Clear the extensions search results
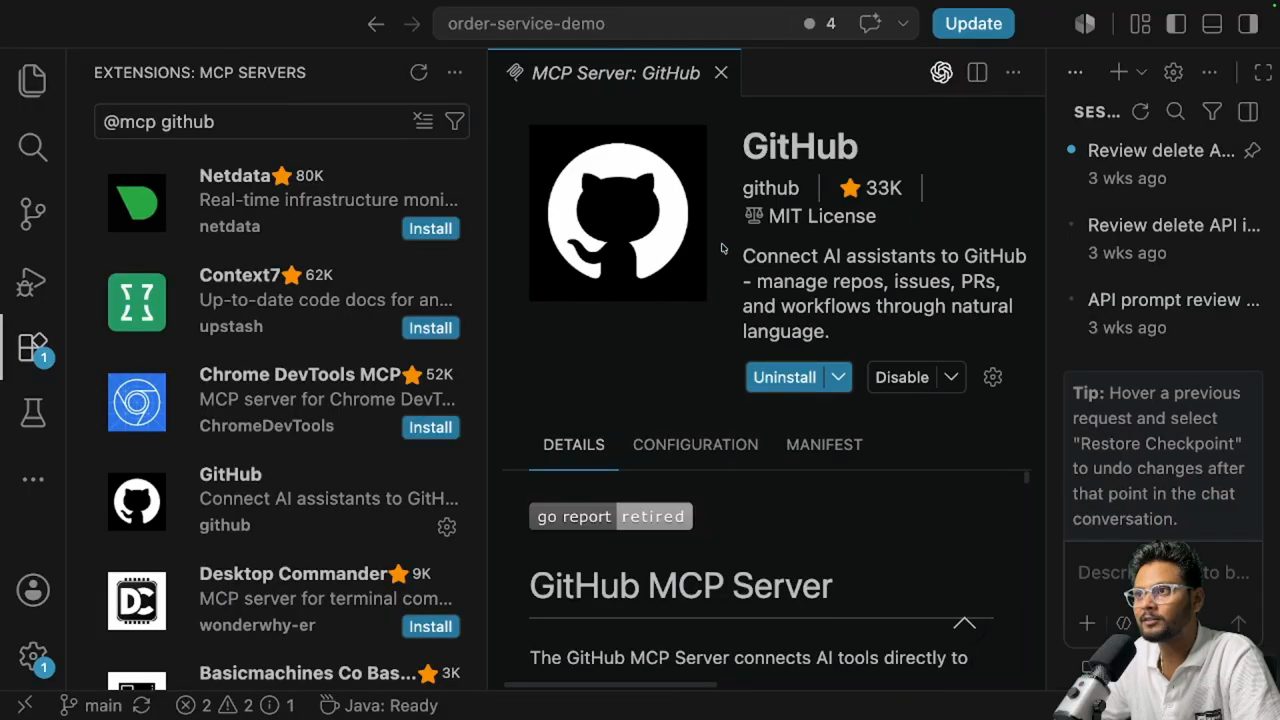 (423, 121)
